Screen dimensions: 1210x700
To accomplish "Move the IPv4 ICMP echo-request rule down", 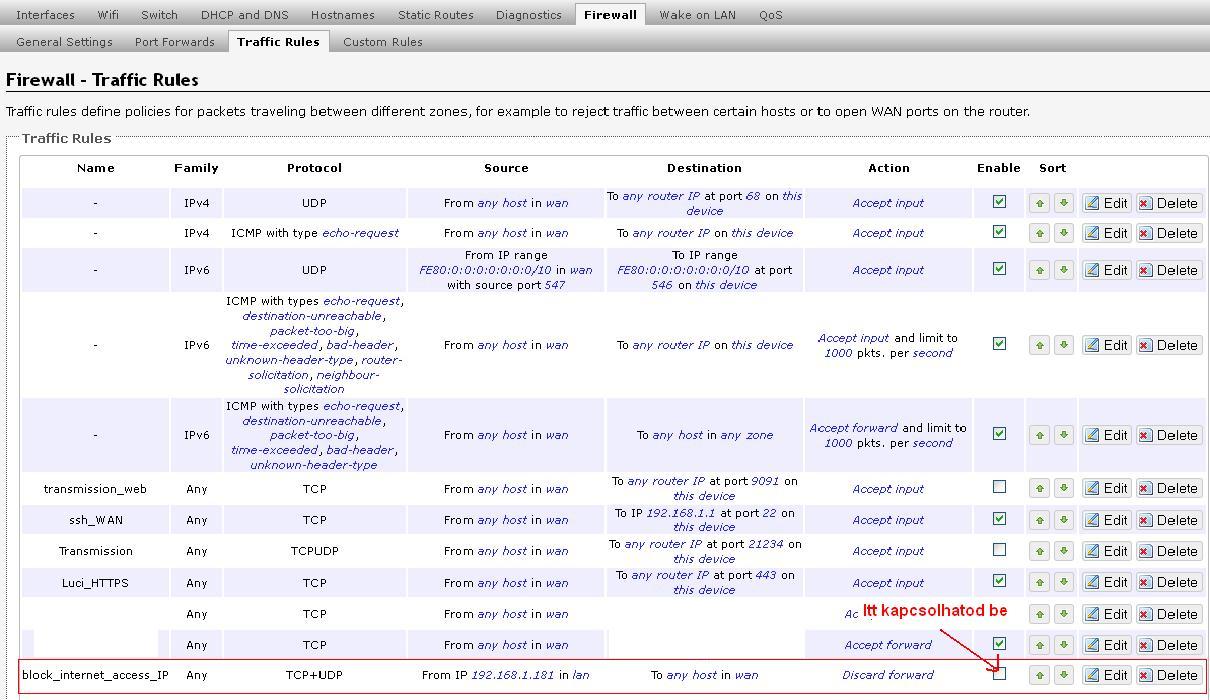I will pos(1064,233).
